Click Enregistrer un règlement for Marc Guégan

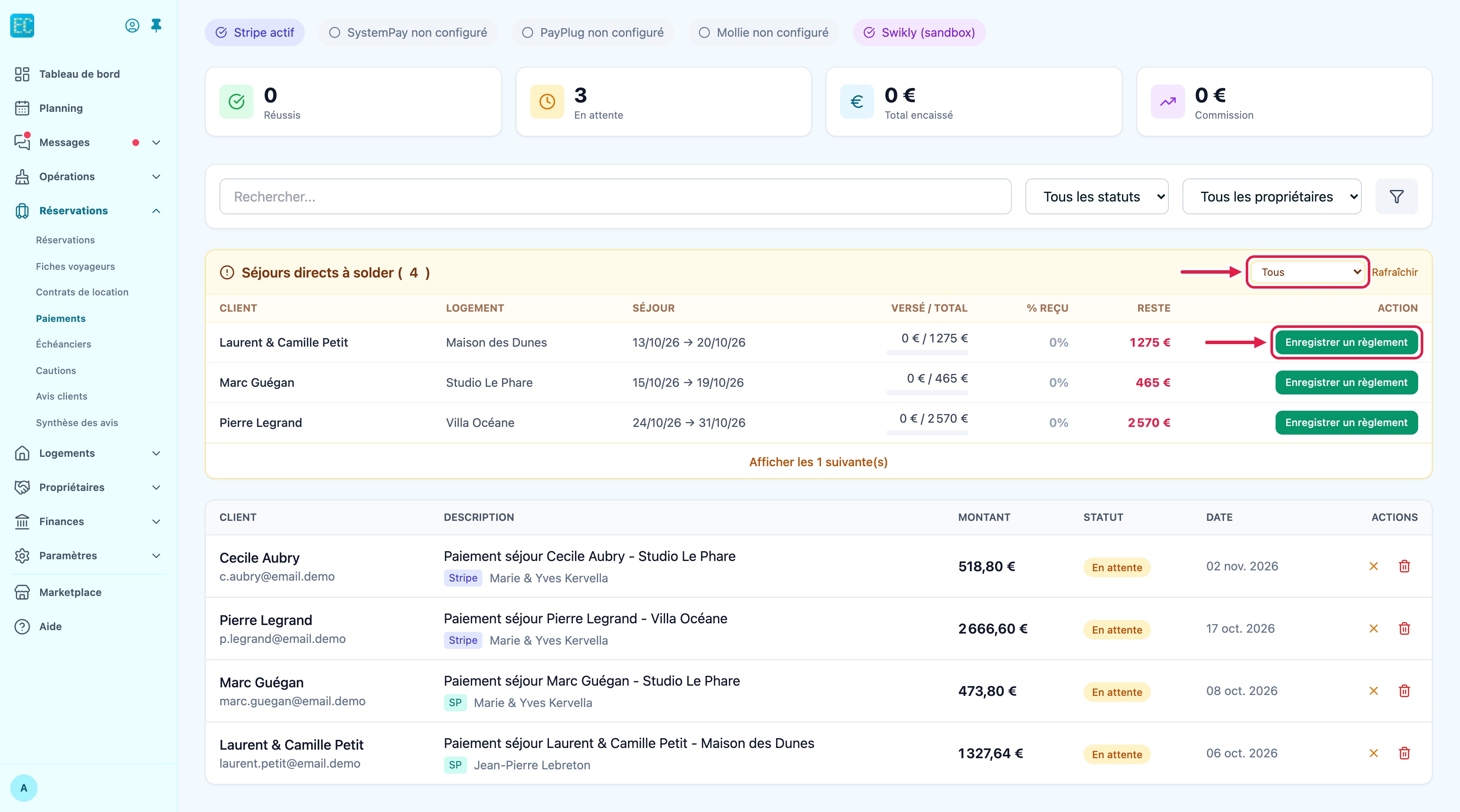1346,383
